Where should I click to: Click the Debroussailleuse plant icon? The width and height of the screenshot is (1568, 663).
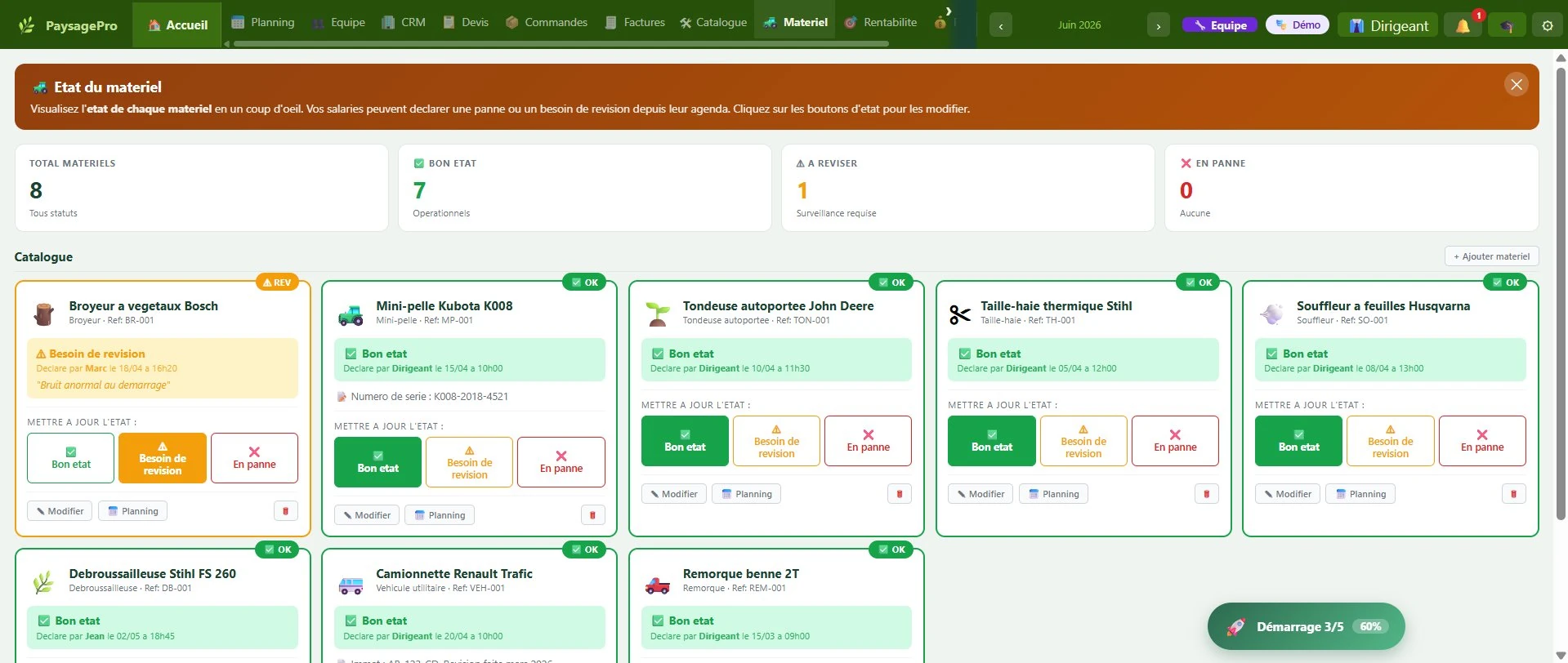[44, 582]
